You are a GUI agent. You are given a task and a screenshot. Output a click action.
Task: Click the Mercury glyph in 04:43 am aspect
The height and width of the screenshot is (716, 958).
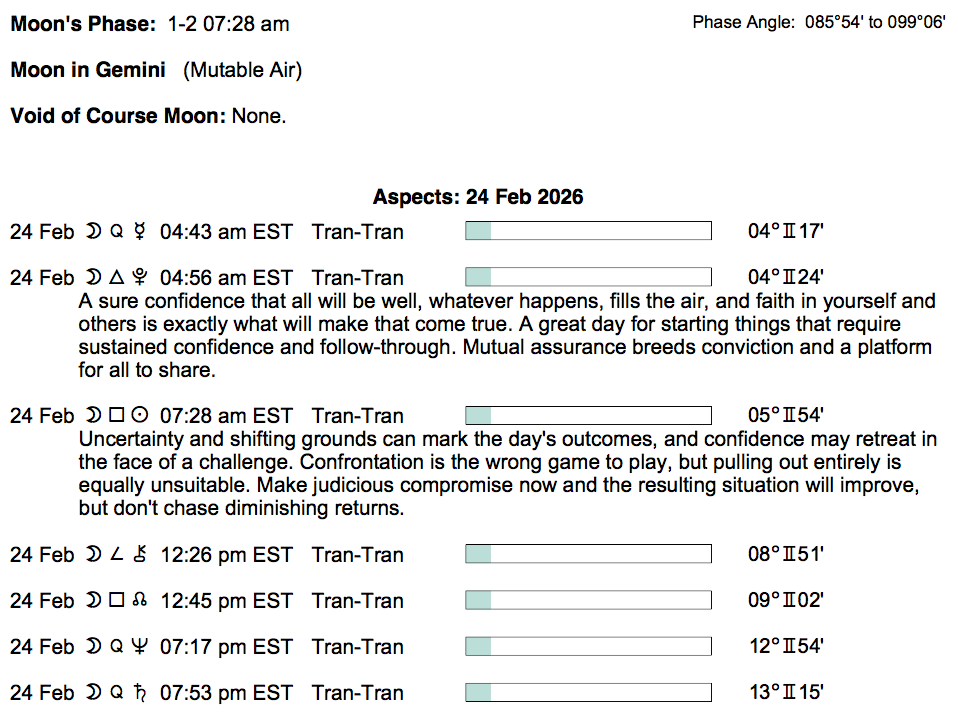(141, 232)
